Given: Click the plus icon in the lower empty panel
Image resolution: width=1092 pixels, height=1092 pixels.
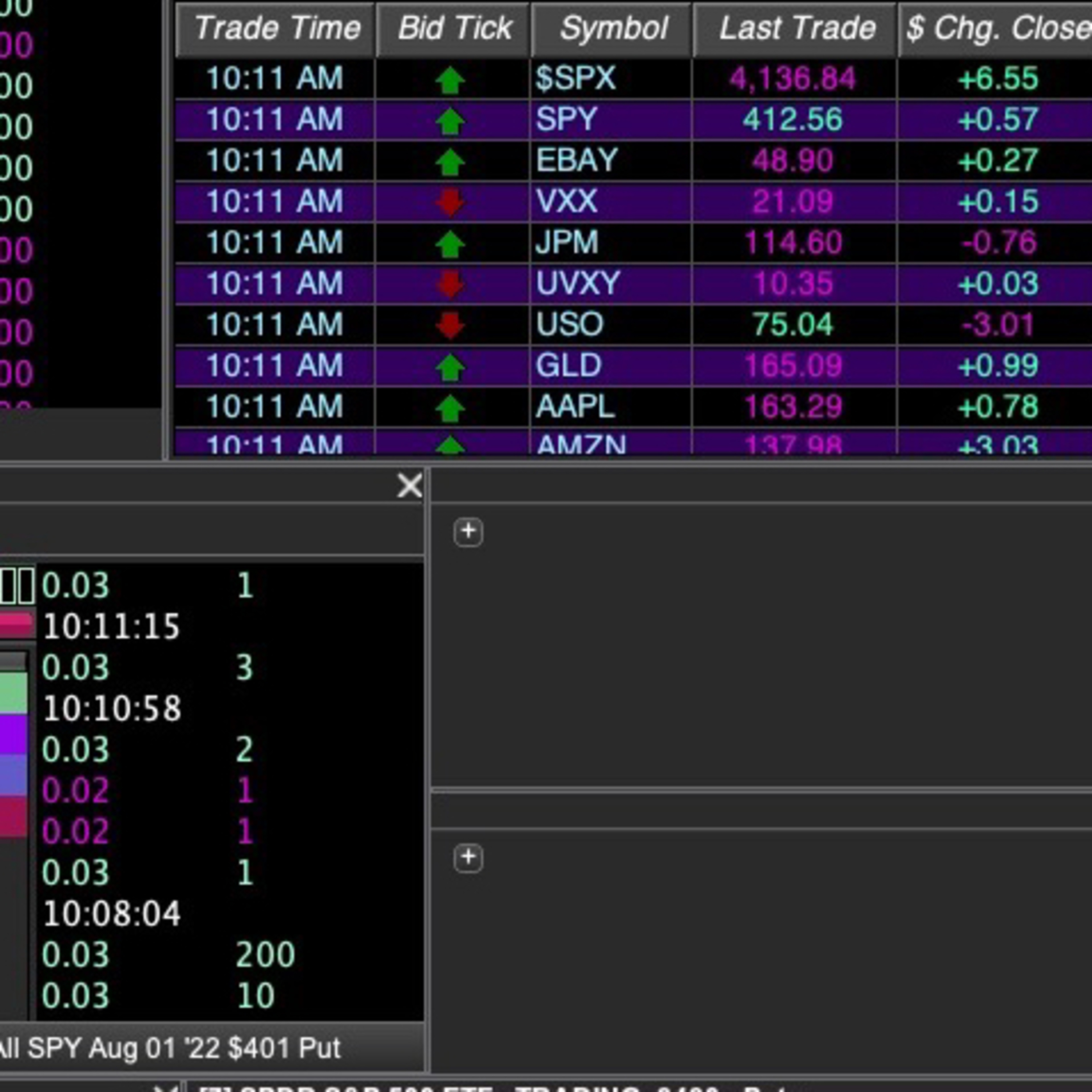Looking at the screenshot, I should point(468,858).
